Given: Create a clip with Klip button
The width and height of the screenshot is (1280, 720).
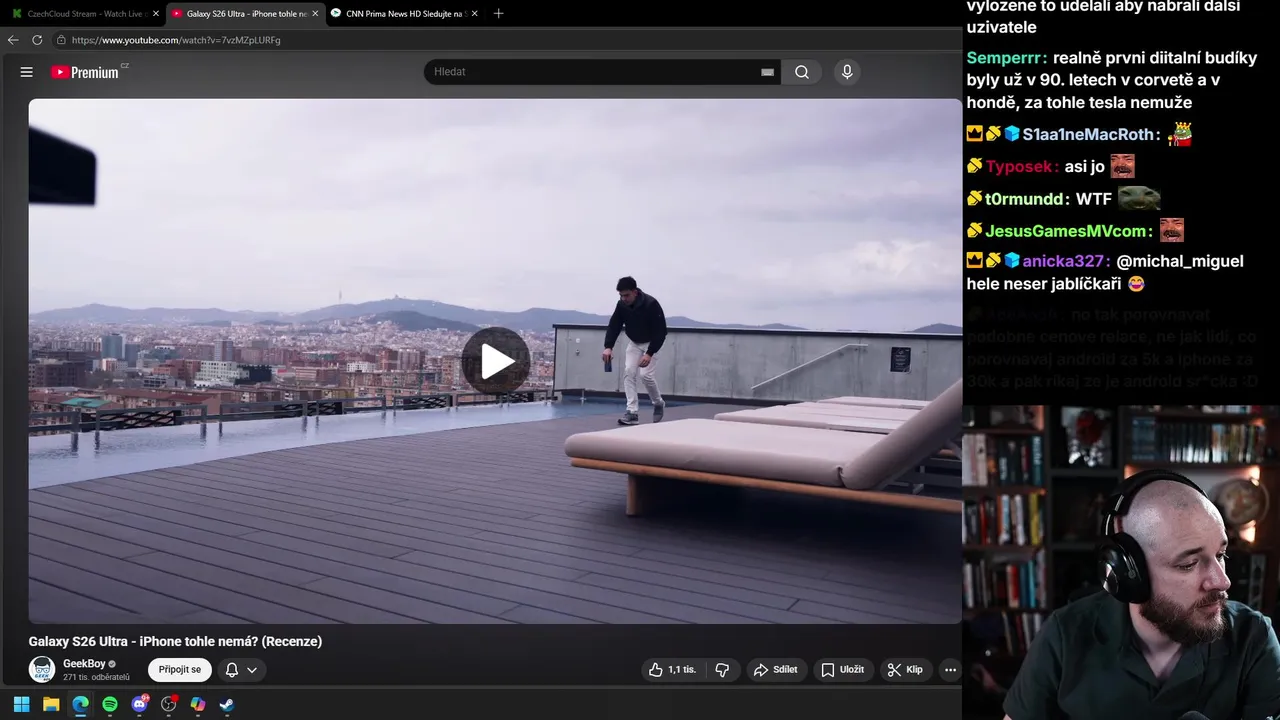Looking at the screenshot, I should point(905,670).
